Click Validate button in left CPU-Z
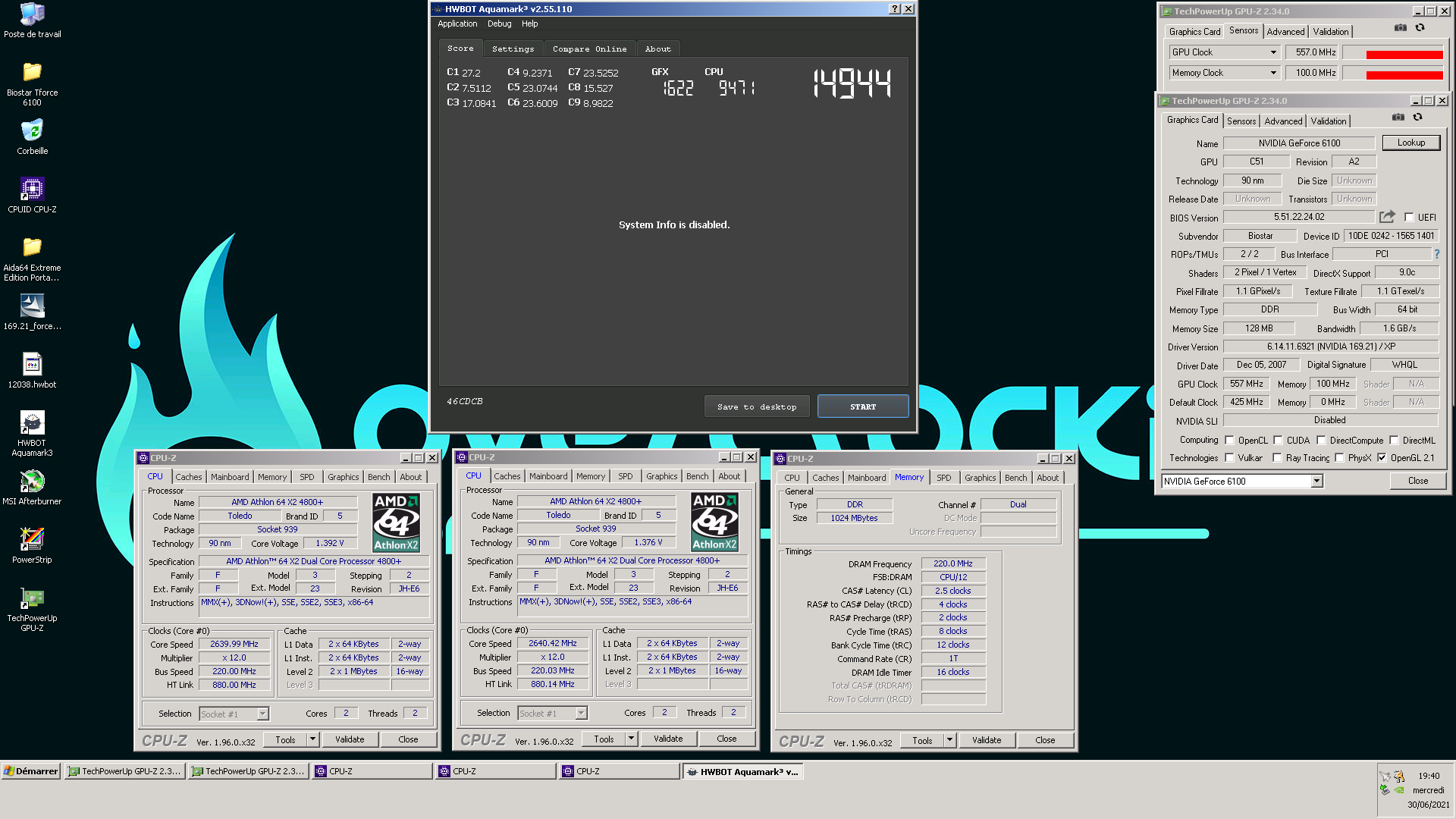1456x819 pixels. 350,739
